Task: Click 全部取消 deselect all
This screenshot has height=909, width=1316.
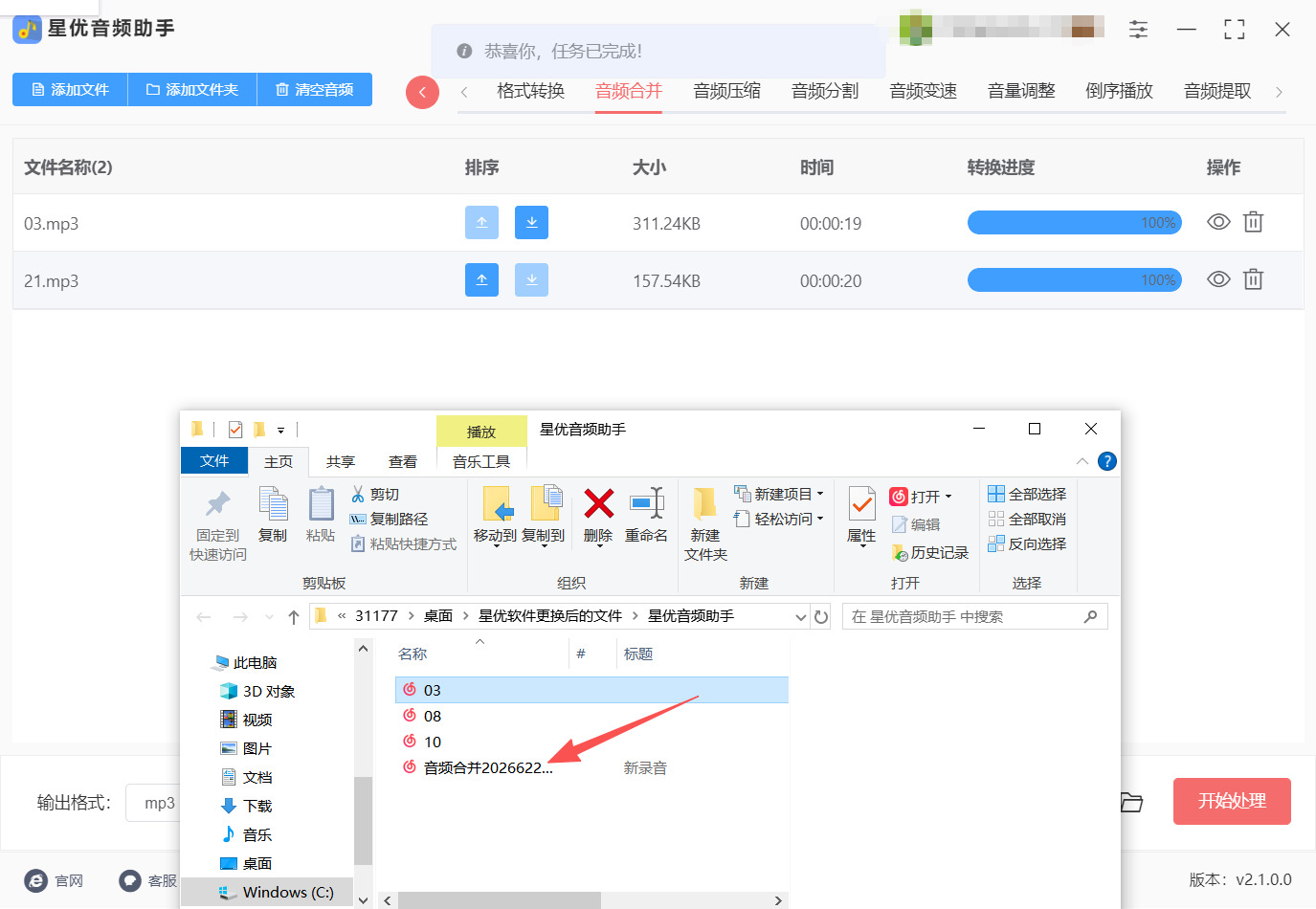Action: (x=1027, y=519)
